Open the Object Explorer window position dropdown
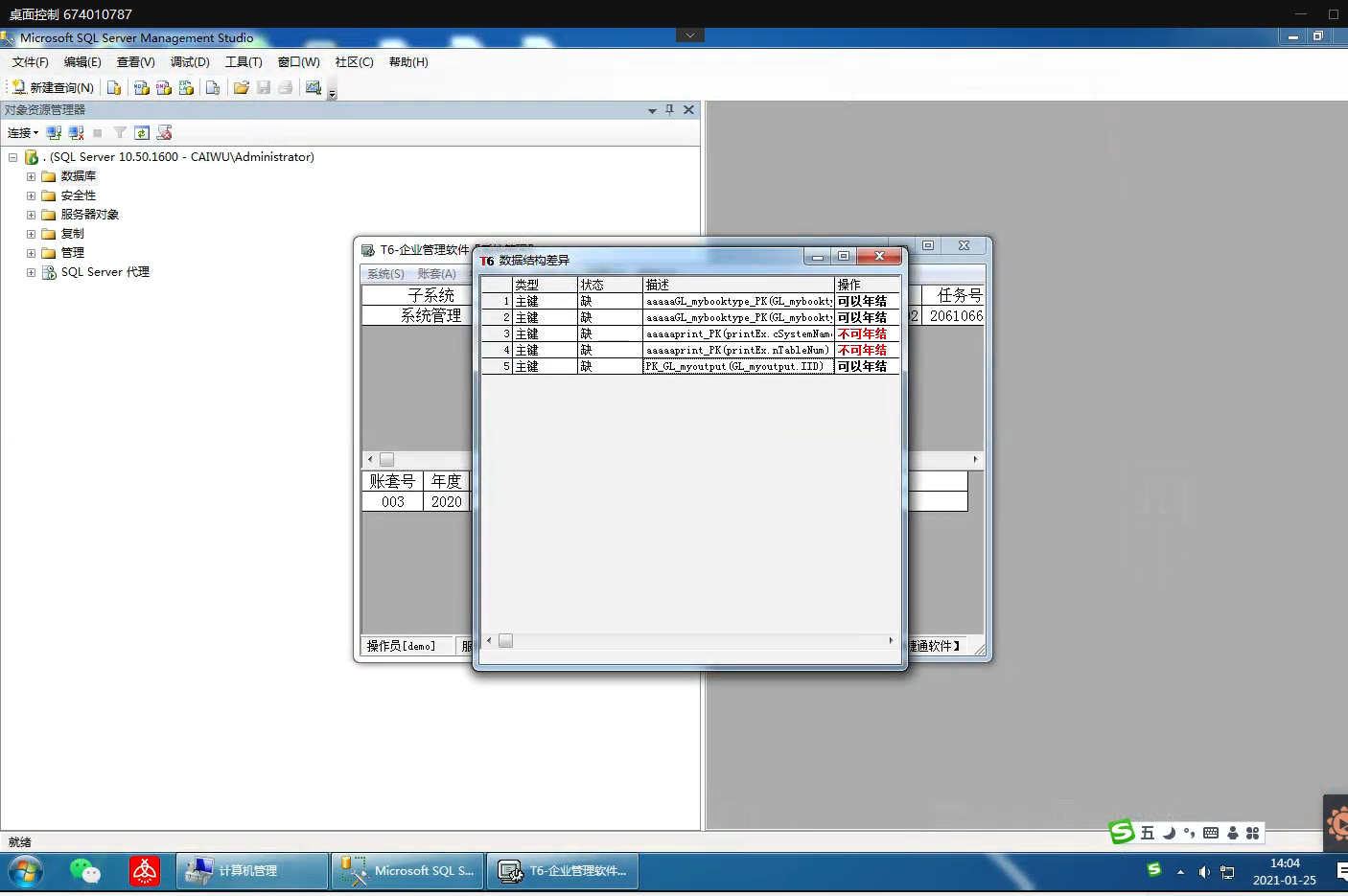Screen dimensions: 1348x896 pyautogui.click(x=652, y=110)
